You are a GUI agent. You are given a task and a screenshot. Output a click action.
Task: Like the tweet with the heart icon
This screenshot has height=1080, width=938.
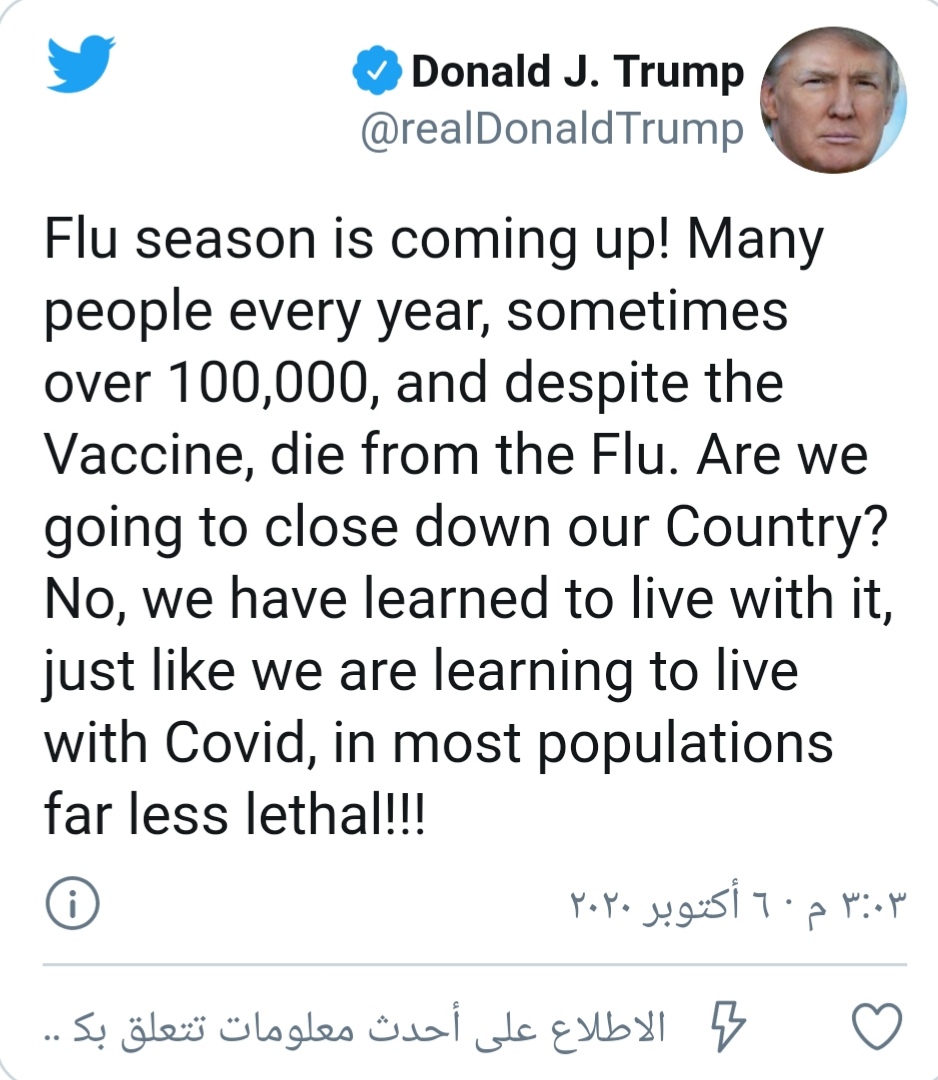pos(877,1026)
